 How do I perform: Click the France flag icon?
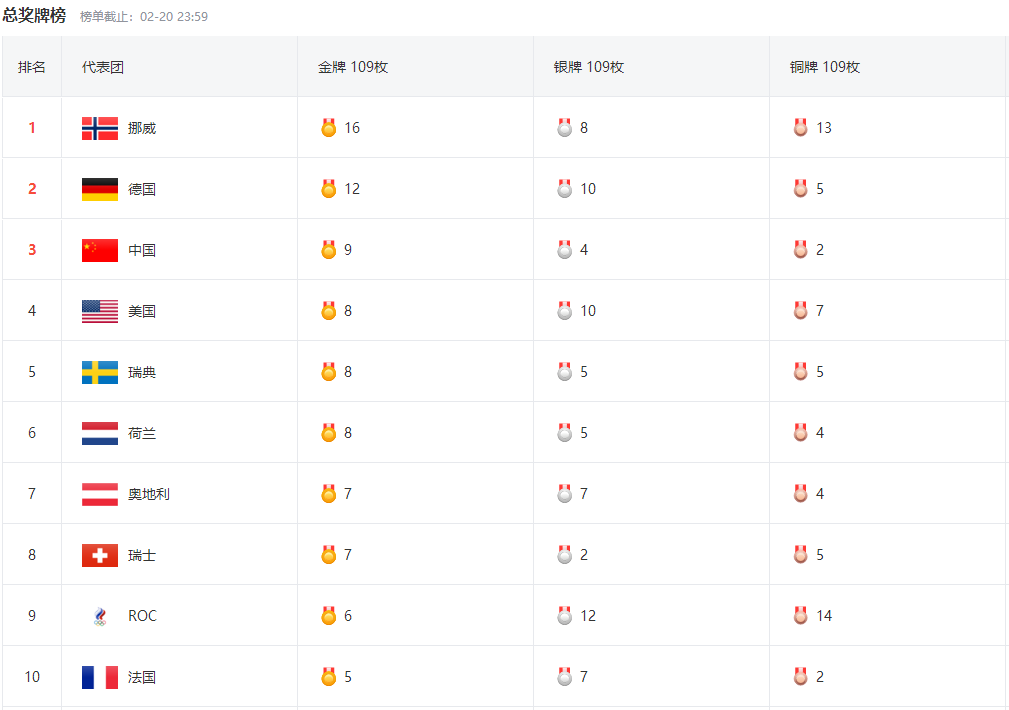click(99, 677)
